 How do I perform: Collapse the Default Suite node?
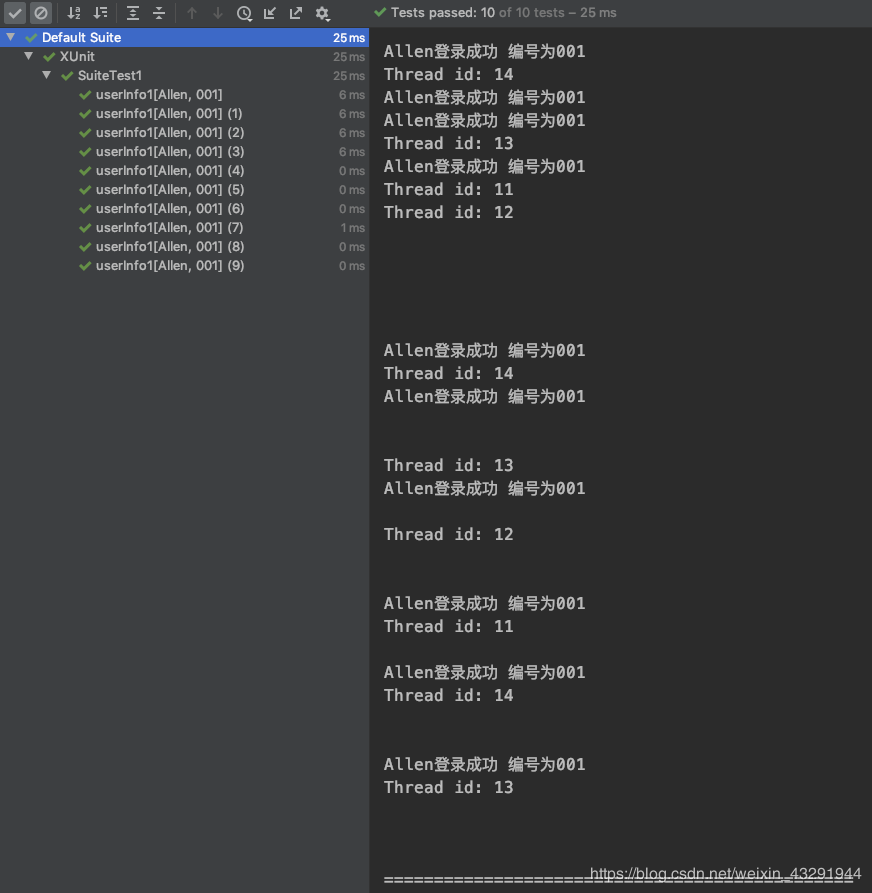tap(10, 37)
